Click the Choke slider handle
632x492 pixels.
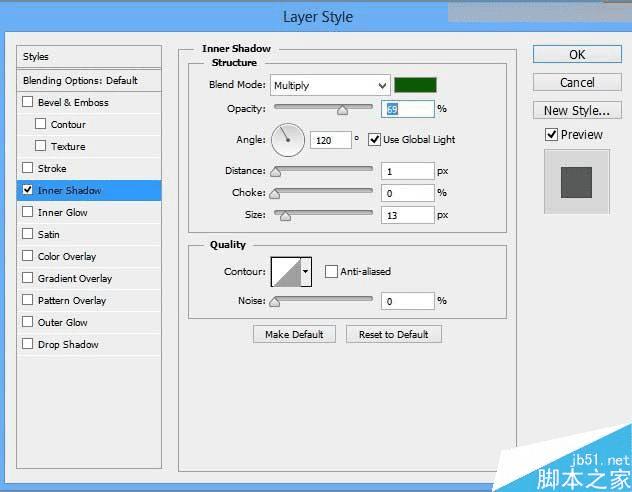[274, 194]
